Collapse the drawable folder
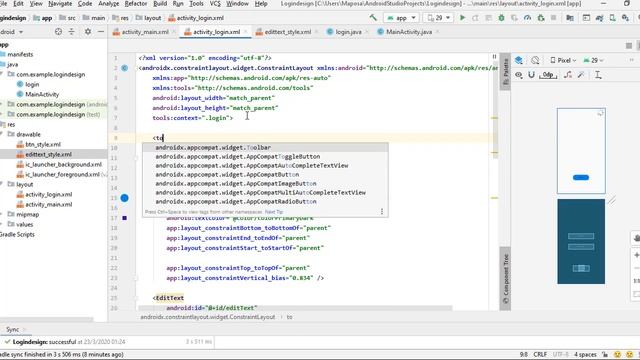This screenshot has height=360, width=640. tap(2, 134)
